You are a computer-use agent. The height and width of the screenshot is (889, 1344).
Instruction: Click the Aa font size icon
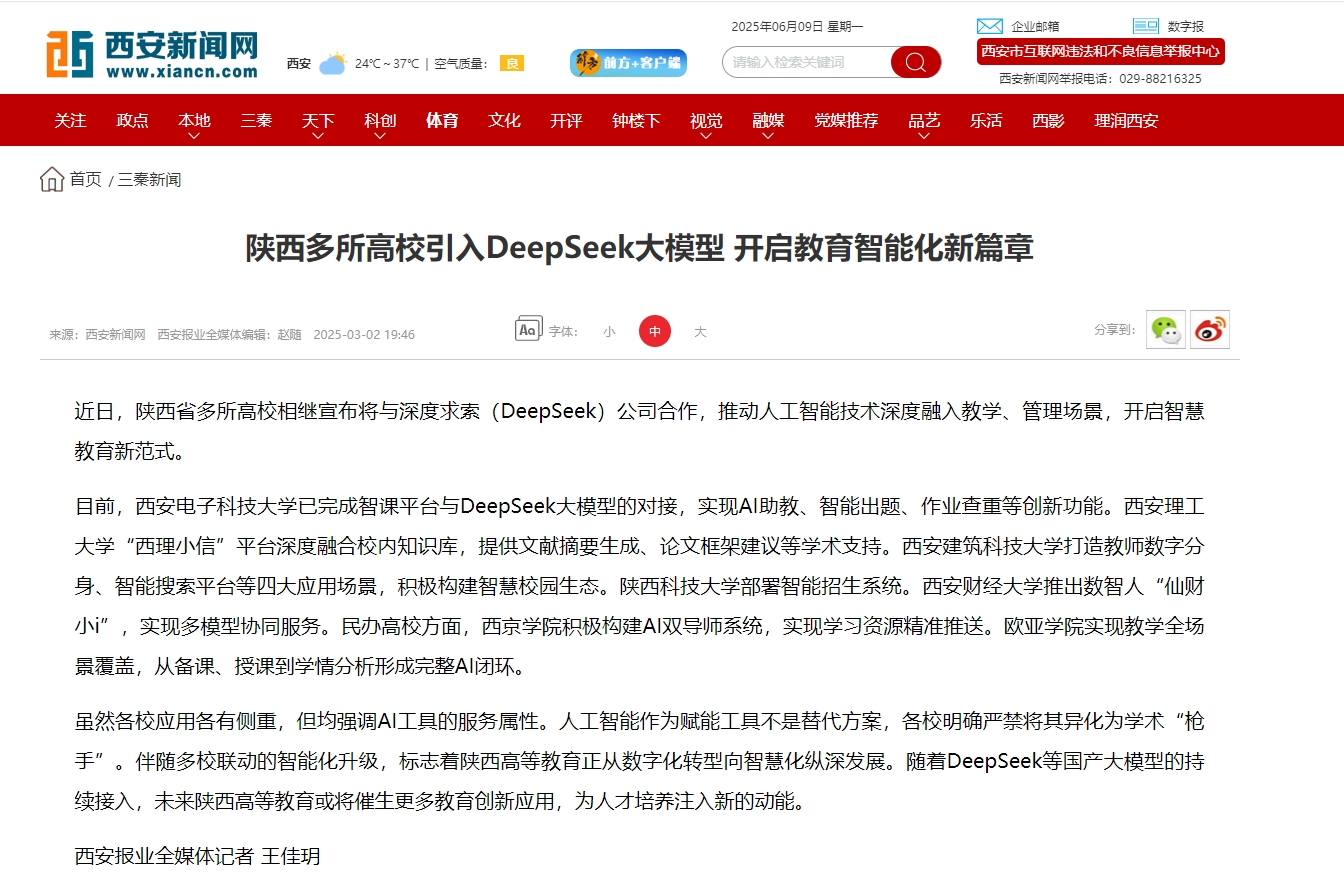point(529,329)
